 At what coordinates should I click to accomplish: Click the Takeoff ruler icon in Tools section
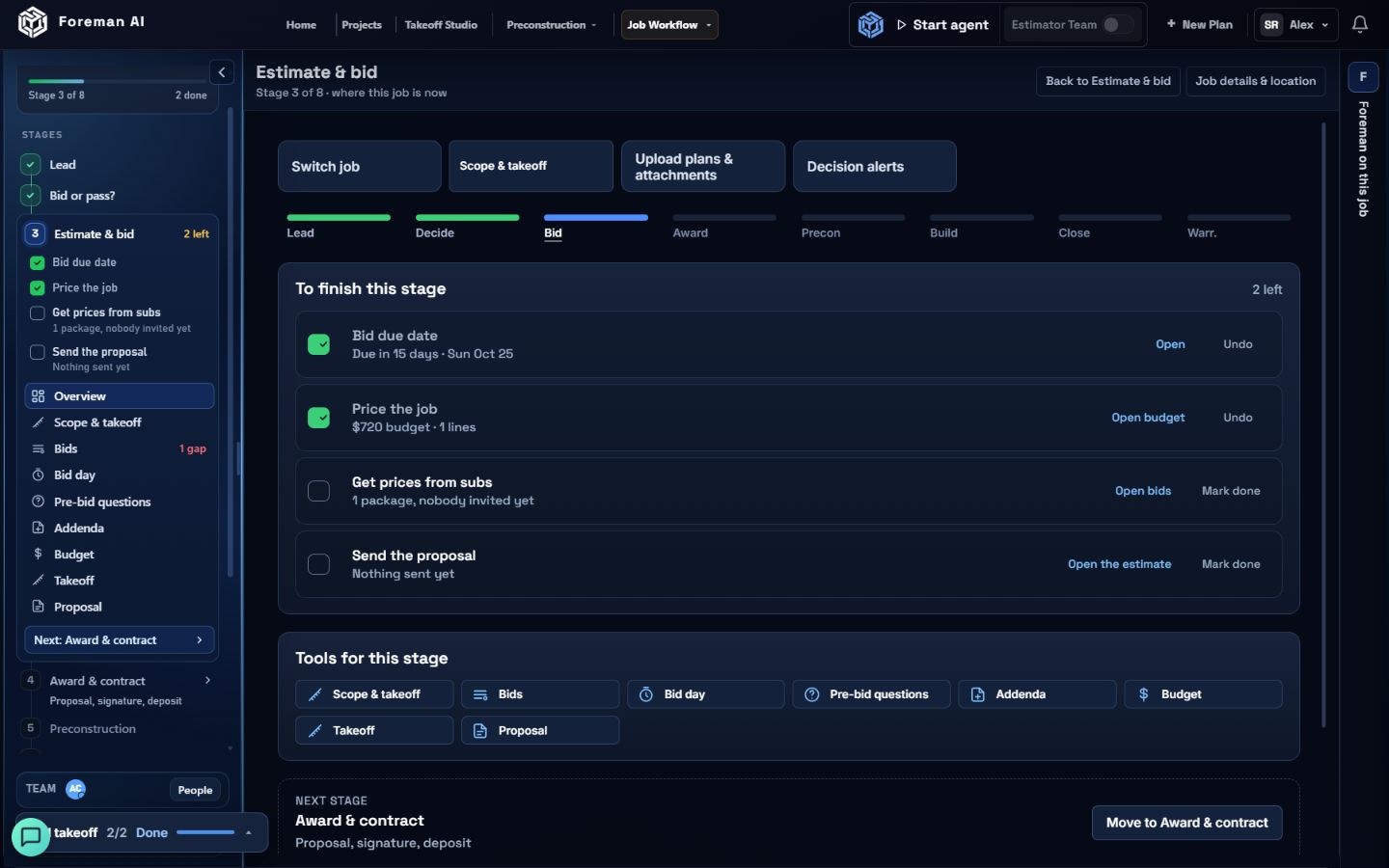[x=314, y=731]
